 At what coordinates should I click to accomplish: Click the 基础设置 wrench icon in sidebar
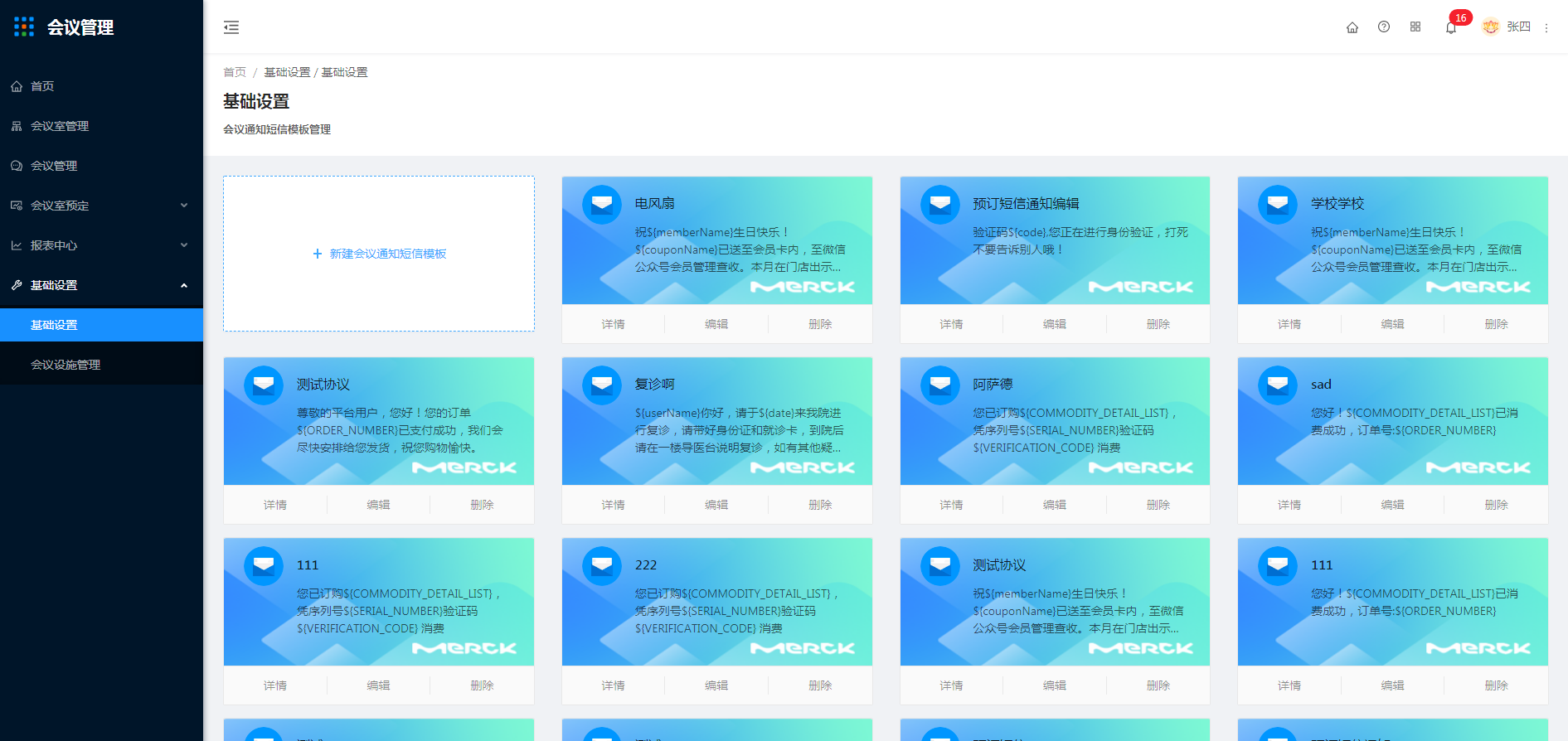pyautogui.click(x=17, y=285)
